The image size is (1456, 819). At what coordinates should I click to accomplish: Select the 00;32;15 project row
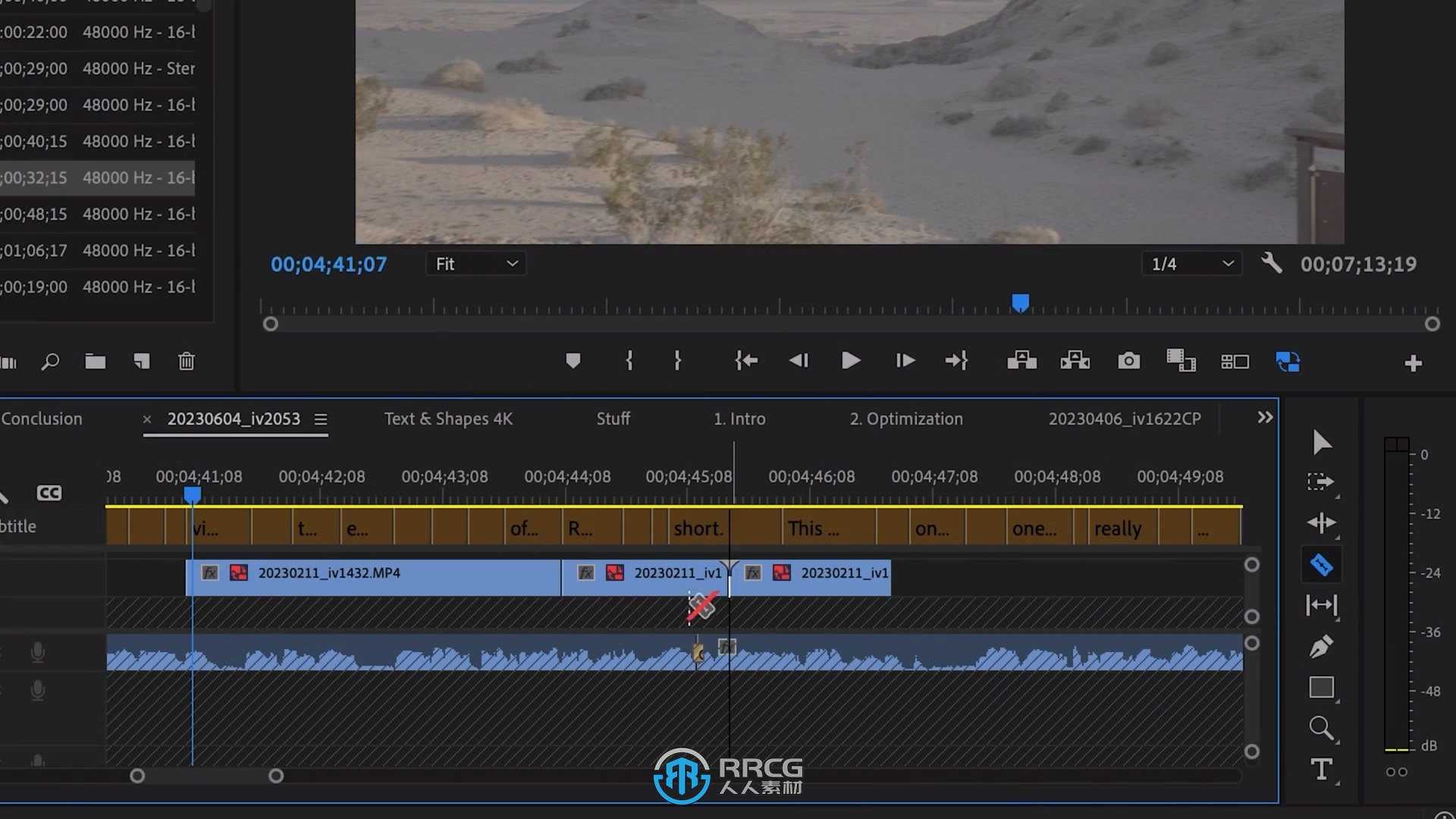point(97,177)
